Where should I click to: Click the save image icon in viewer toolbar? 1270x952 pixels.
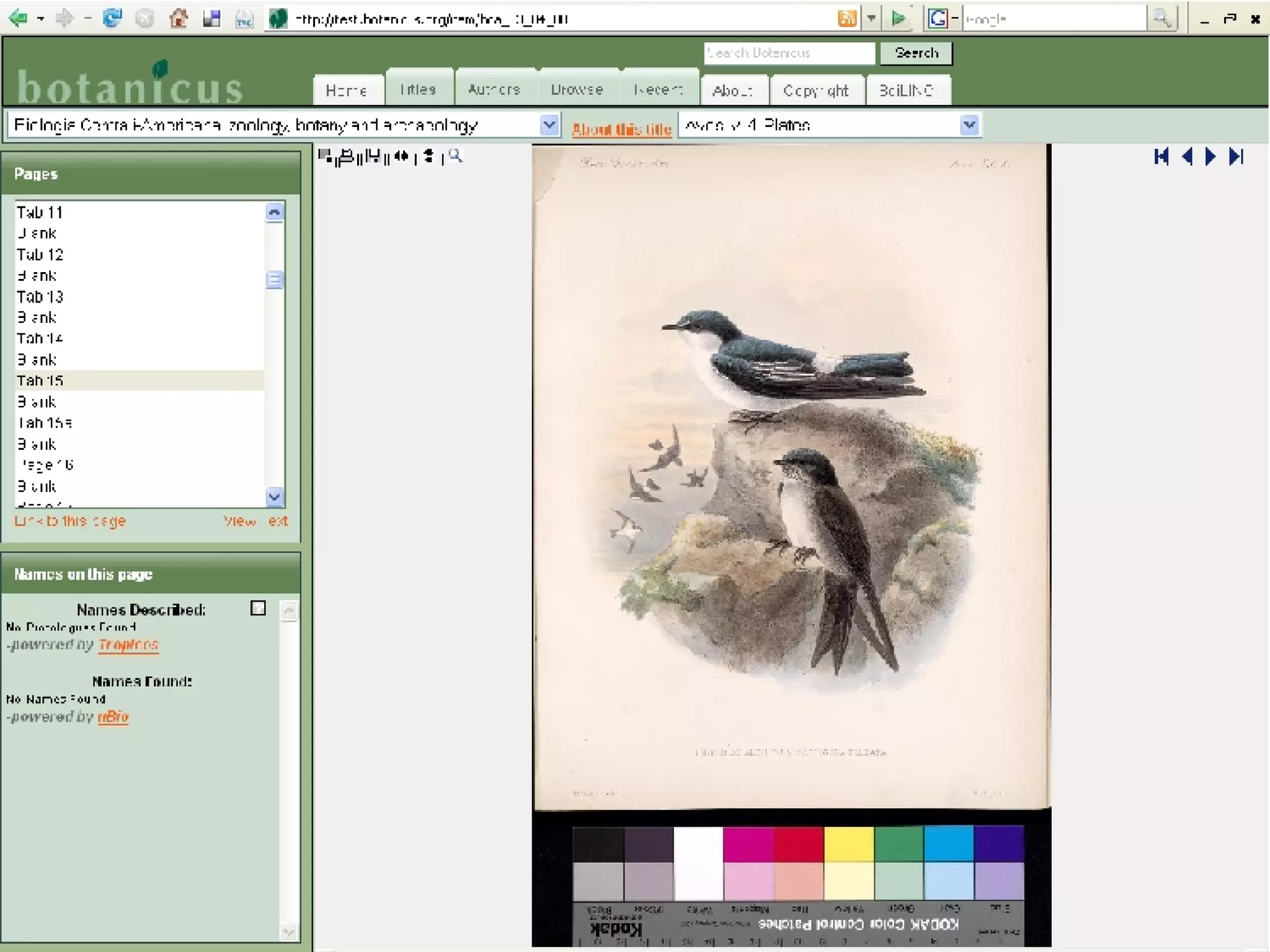tap(373, 156)
